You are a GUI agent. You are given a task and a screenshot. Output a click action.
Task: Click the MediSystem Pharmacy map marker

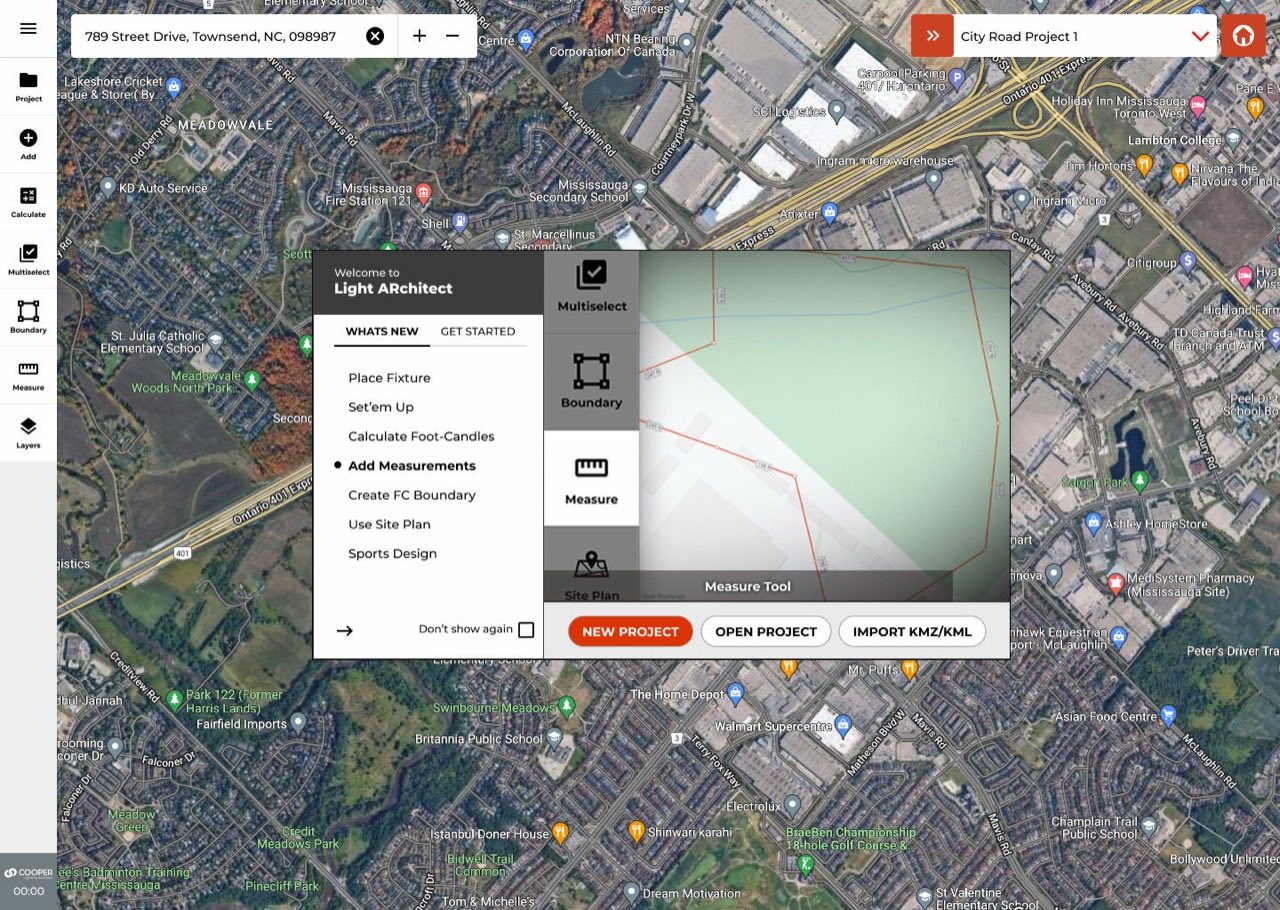tap(1115, 582)
